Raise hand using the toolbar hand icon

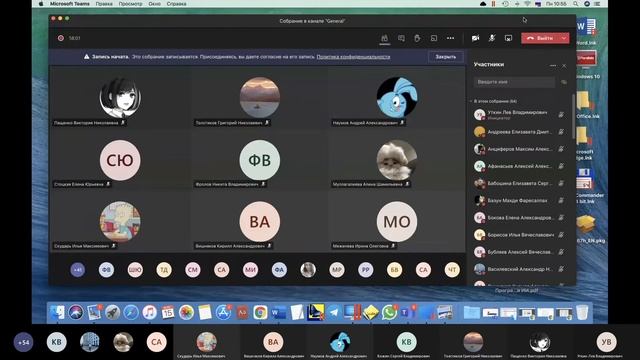pyautogui.click(x=417, y=38)
